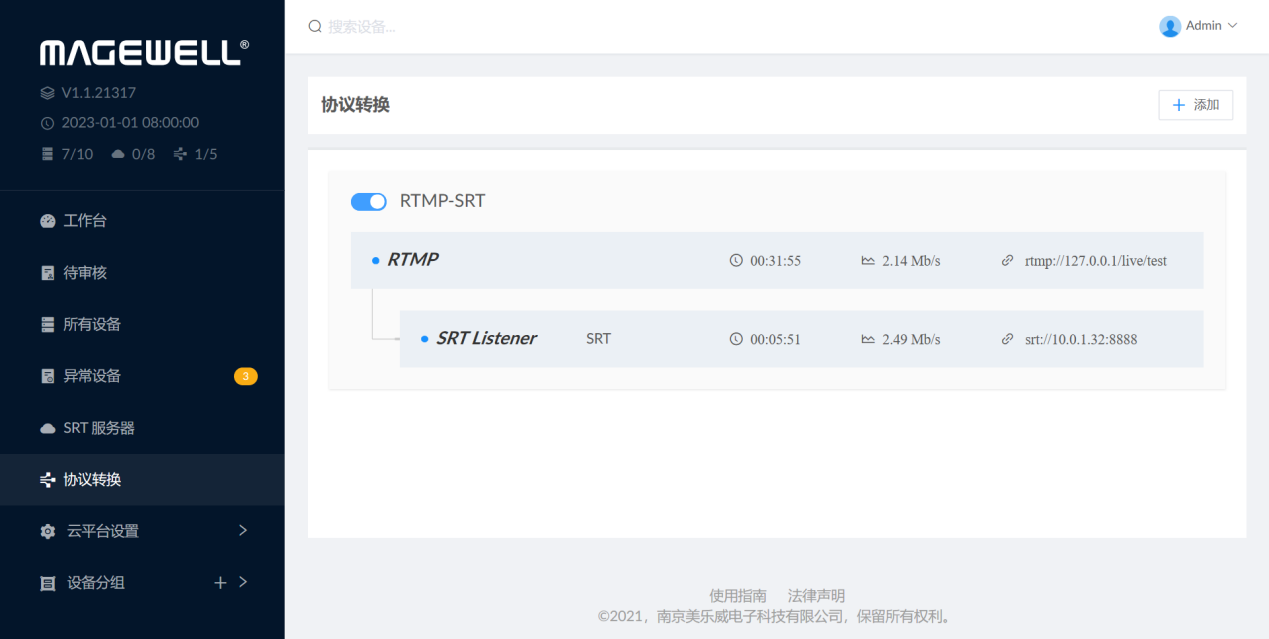Click the orange abnormal devices badge

click(245, 376)
